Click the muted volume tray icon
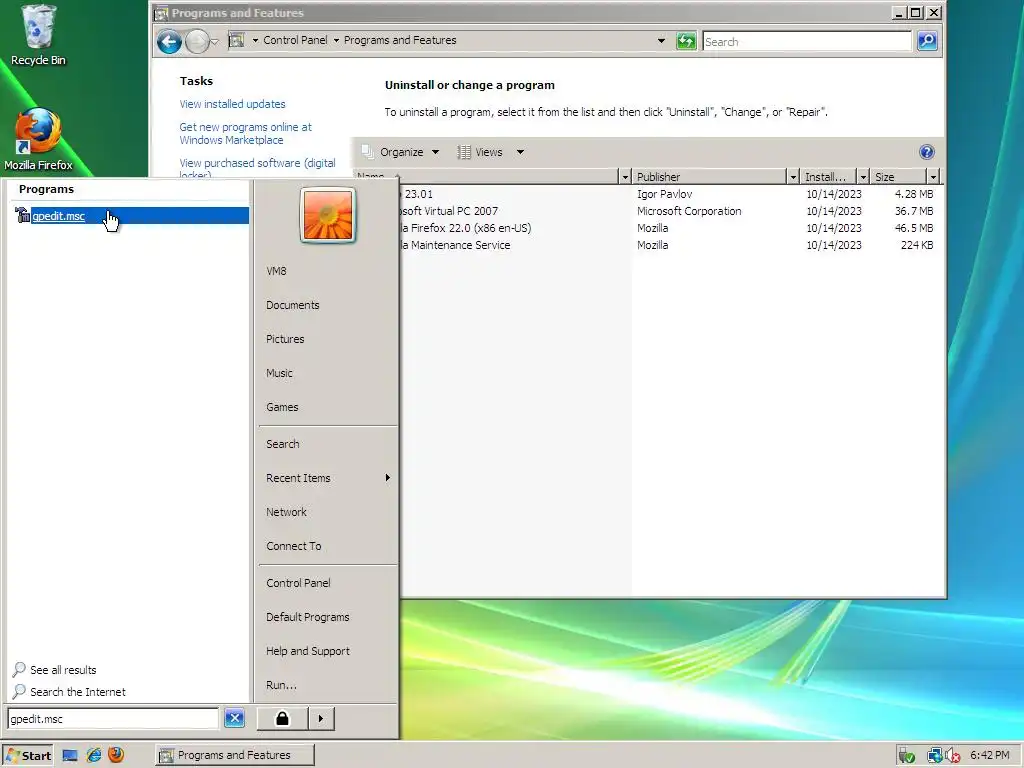Viewport: 1024px width, 768px height. pos(952,756)
